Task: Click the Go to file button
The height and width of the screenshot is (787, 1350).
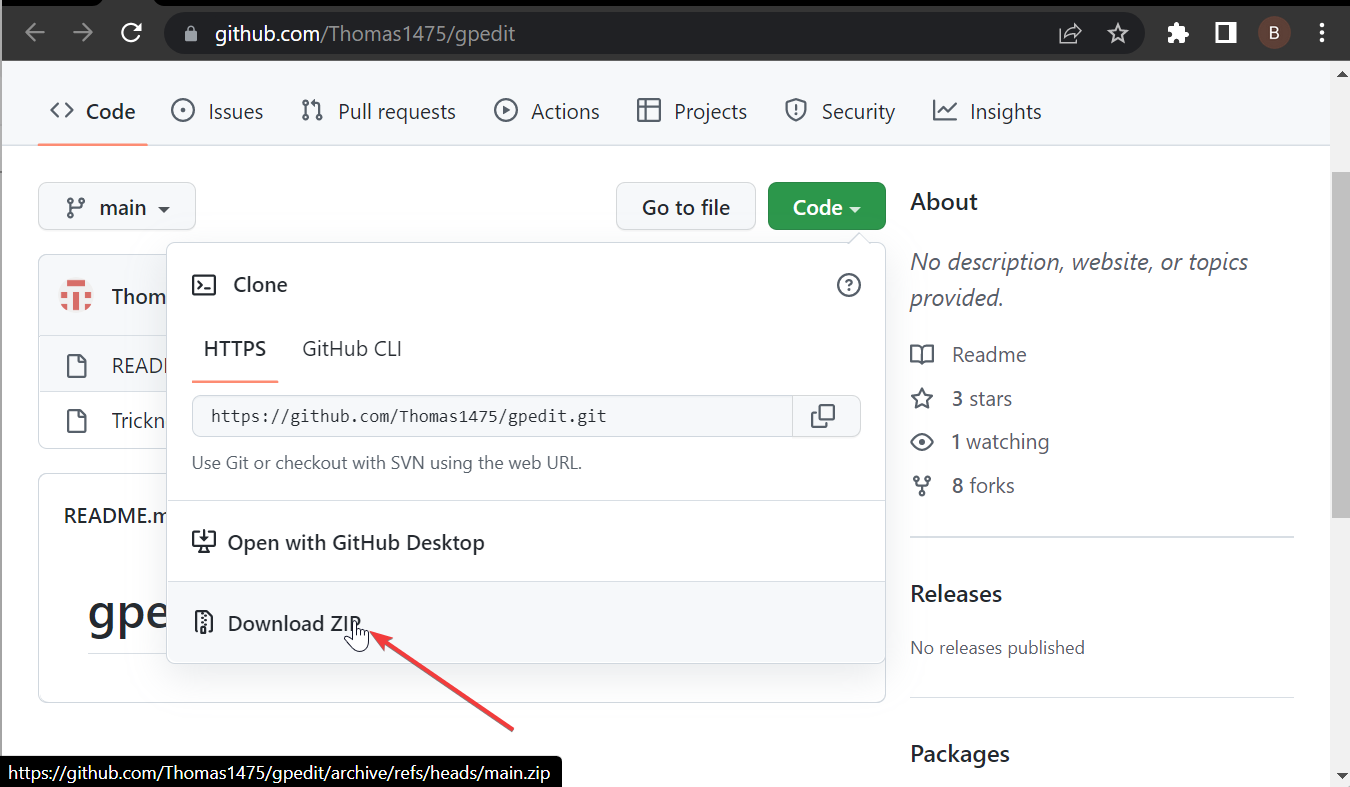Action: 686,207
